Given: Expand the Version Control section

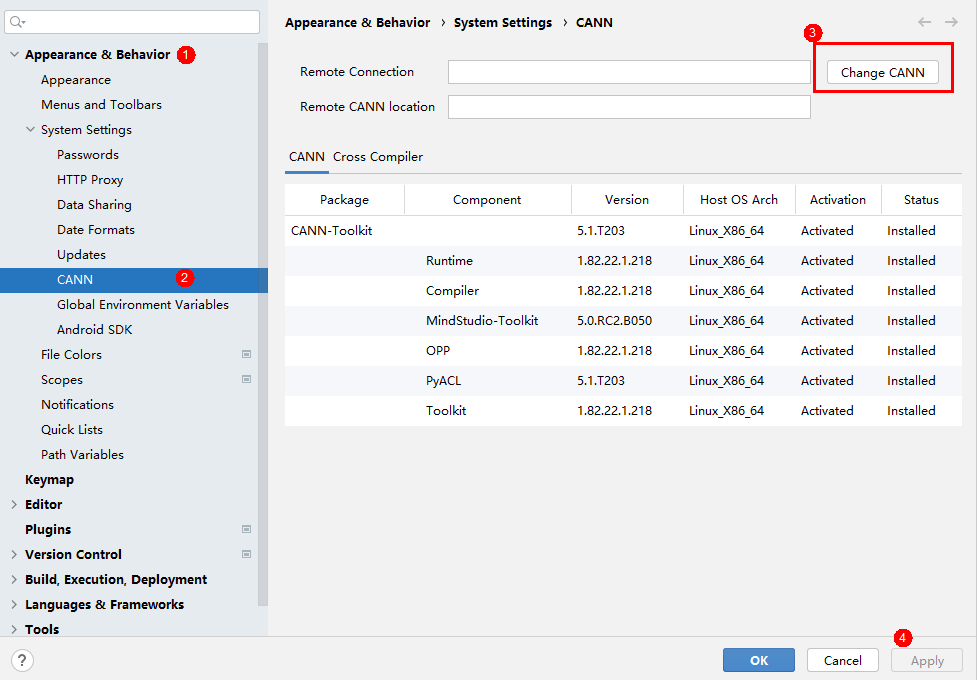Looking at the screenshot, I should click(14, 554).
